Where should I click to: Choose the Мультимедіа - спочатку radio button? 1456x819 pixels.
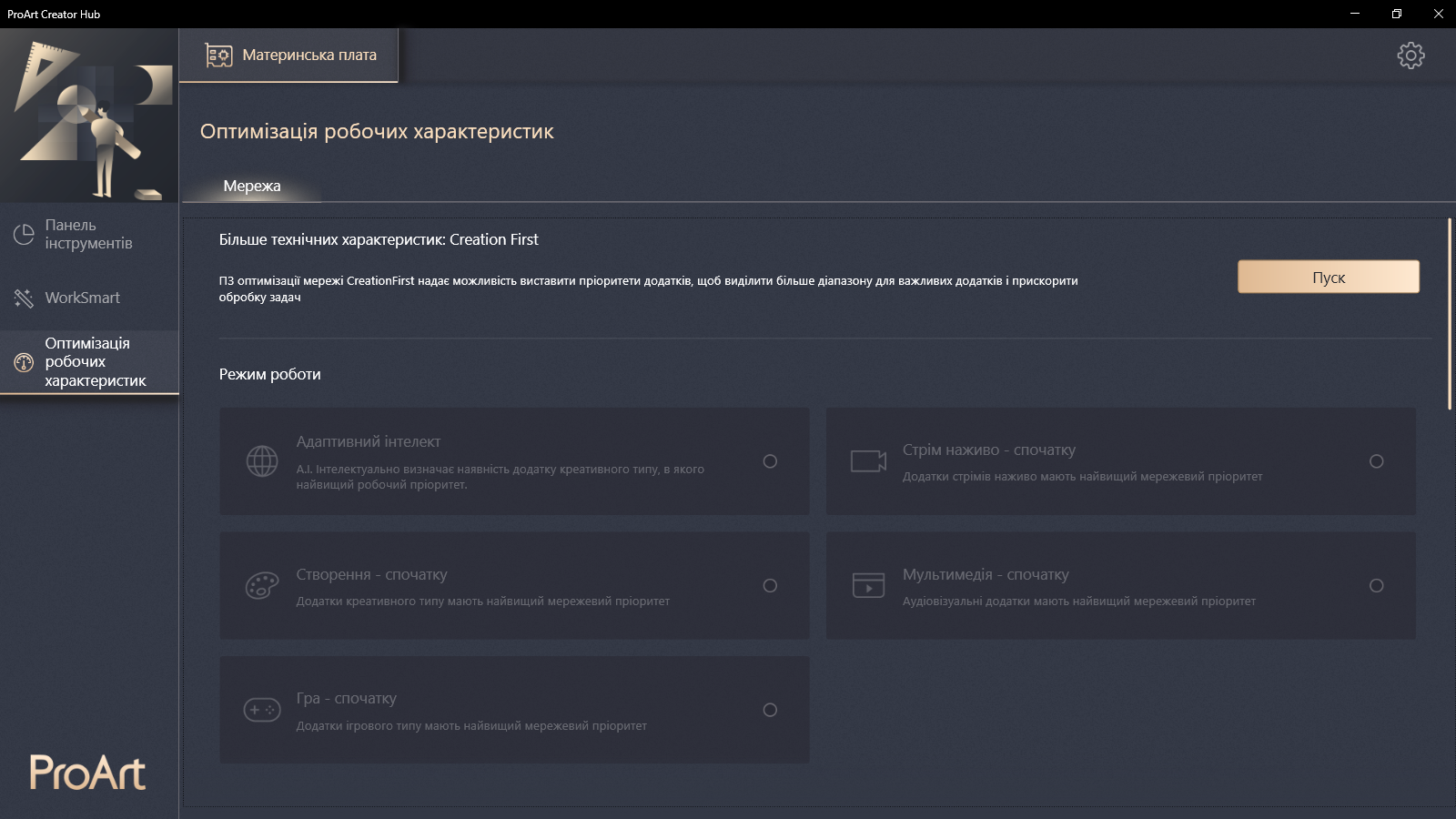1376,586
